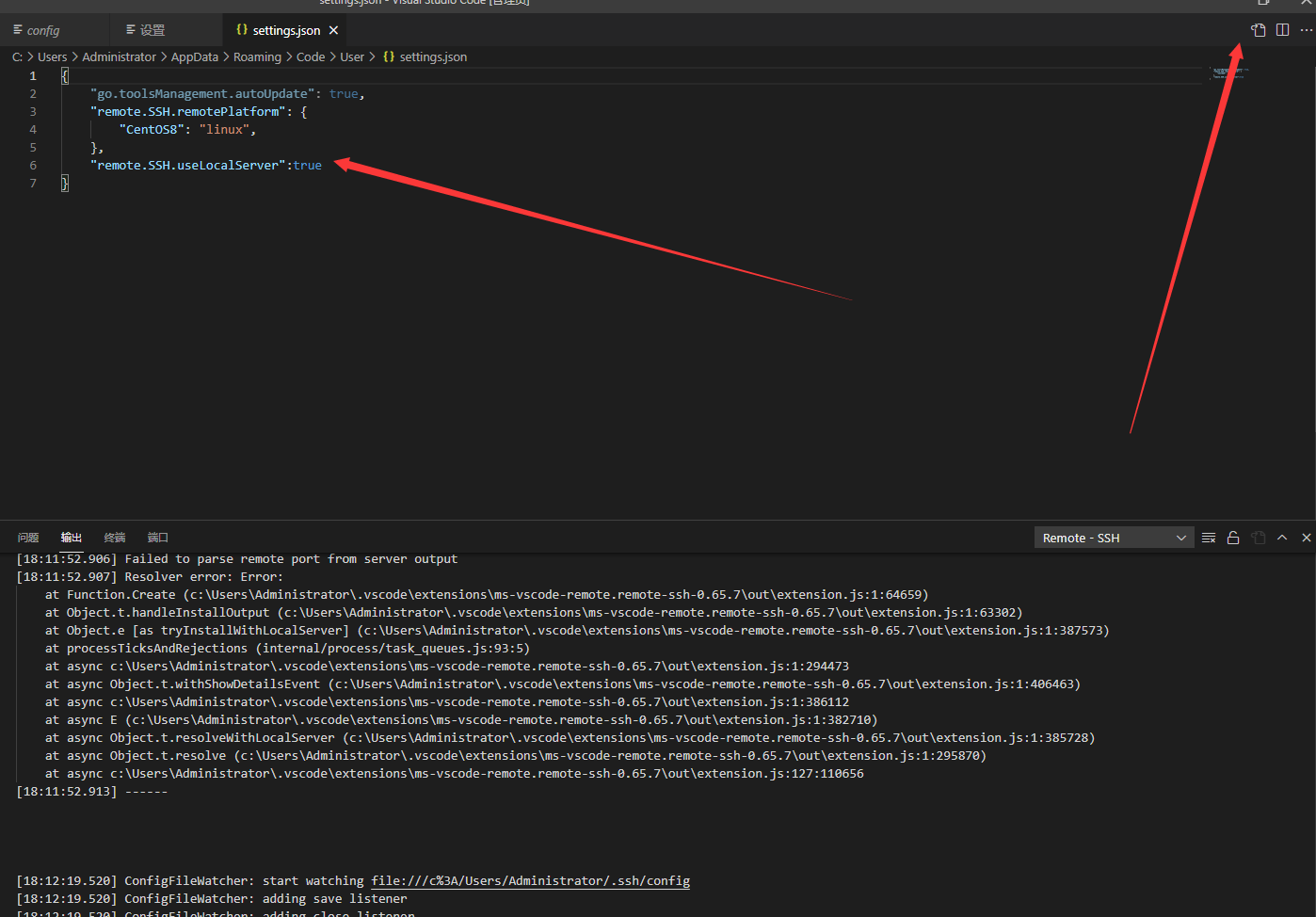The height and width of the screenshot is (917, 1316).
Task: Click the tryInstallWithLocalServer stack trace line
Action: click(x=577, y=631)
